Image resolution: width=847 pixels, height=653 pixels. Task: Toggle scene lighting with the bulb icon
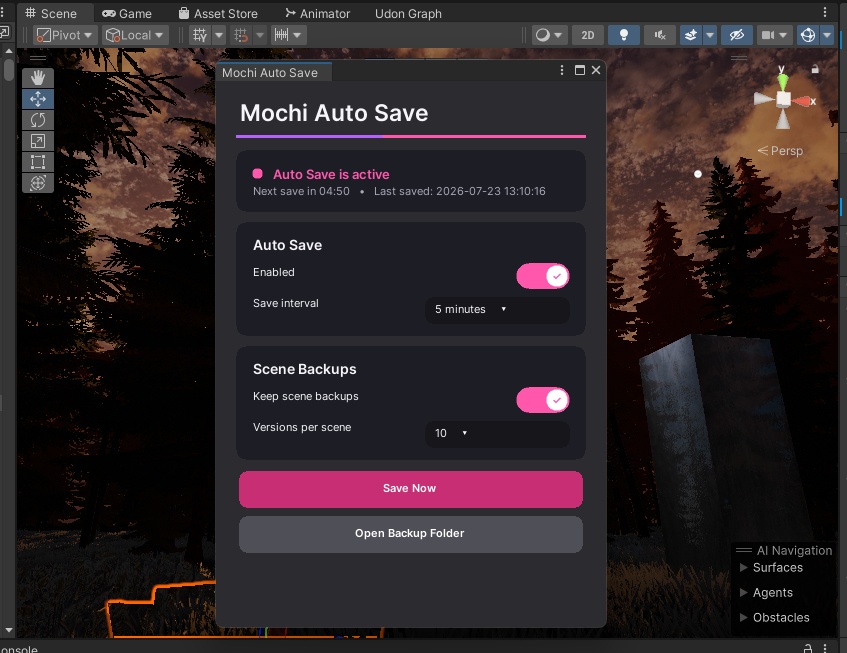pos(624,35)
